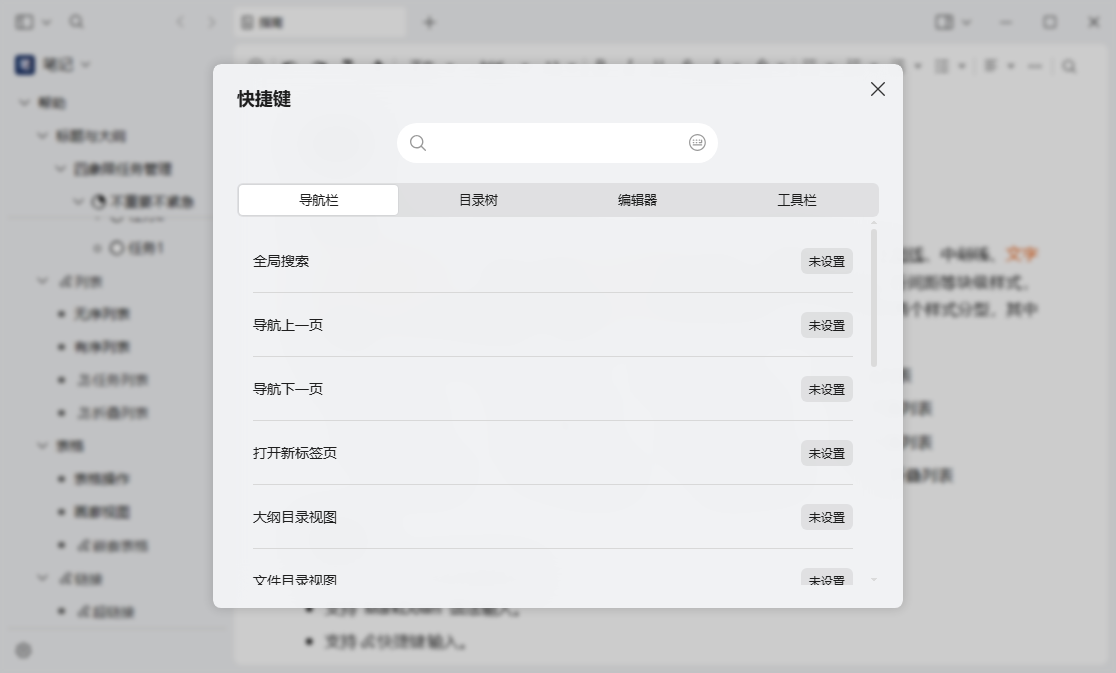Switch to the 工具栏 tab in shortcuts dialog
This screenshot has width=1116, height=673.
pyautogui.click(x=798, y=199)
